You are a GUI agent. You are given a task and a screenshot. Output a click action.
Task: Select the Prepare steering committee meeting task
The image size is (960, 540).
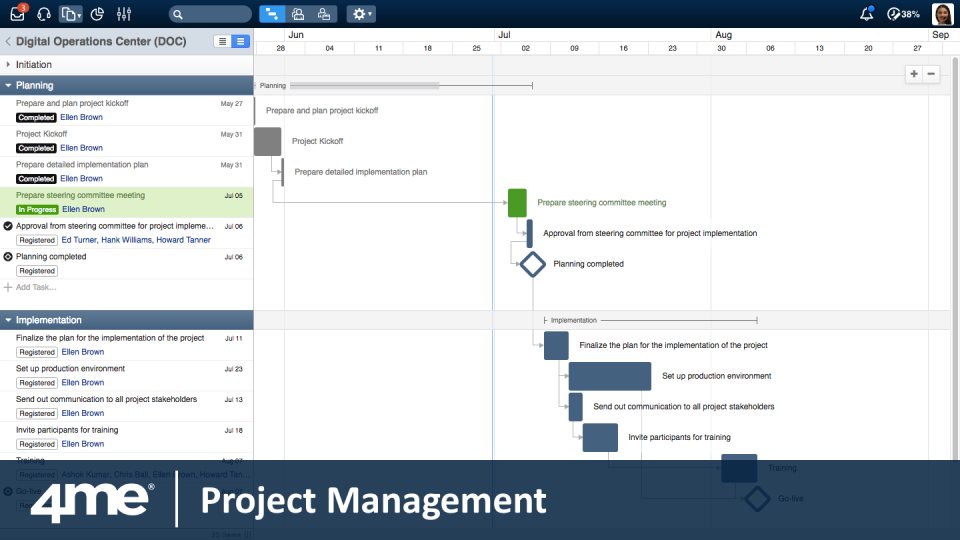coord(127,202)
